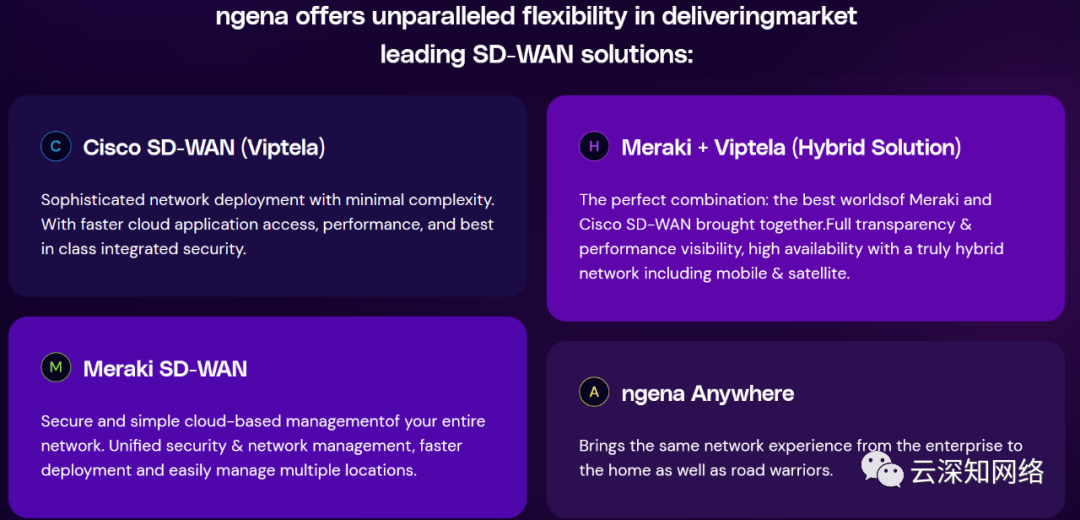Open the Meraki SD-WAN heading
The width and height of the screenshot is (1080, 520).
tap(165, 369)
